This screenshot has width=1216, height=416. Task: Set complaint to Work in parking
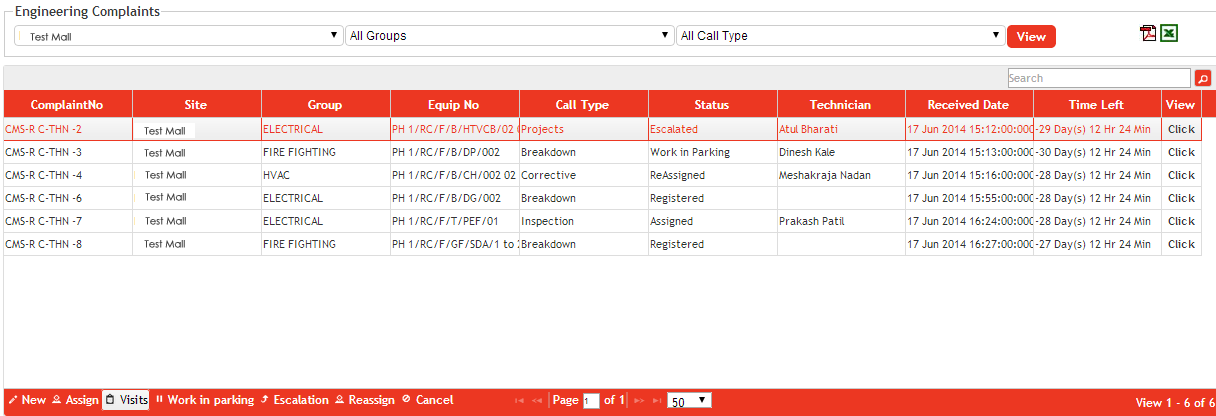tap(204, 400)
